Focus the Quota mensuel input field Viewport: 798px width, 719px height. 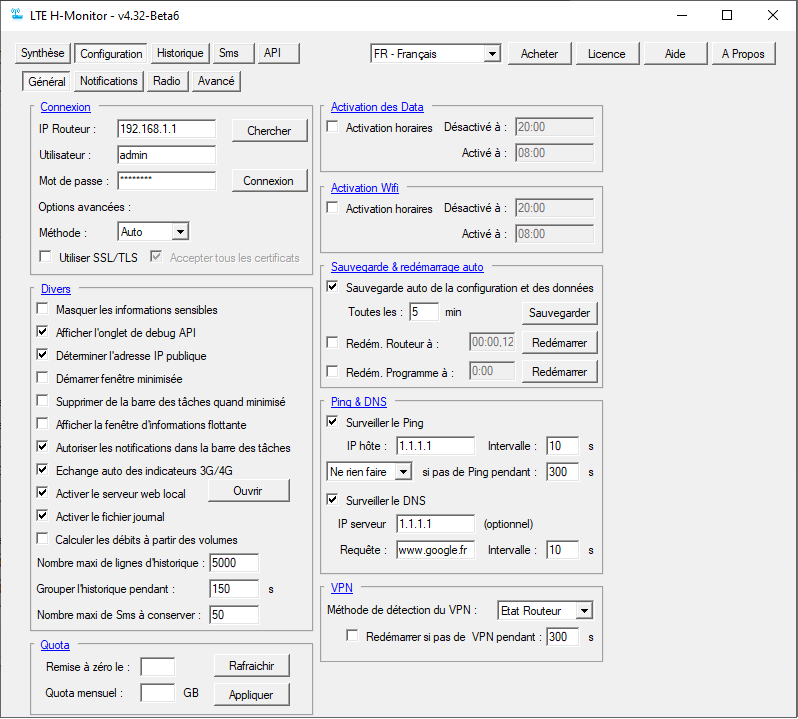coord(158,692)
